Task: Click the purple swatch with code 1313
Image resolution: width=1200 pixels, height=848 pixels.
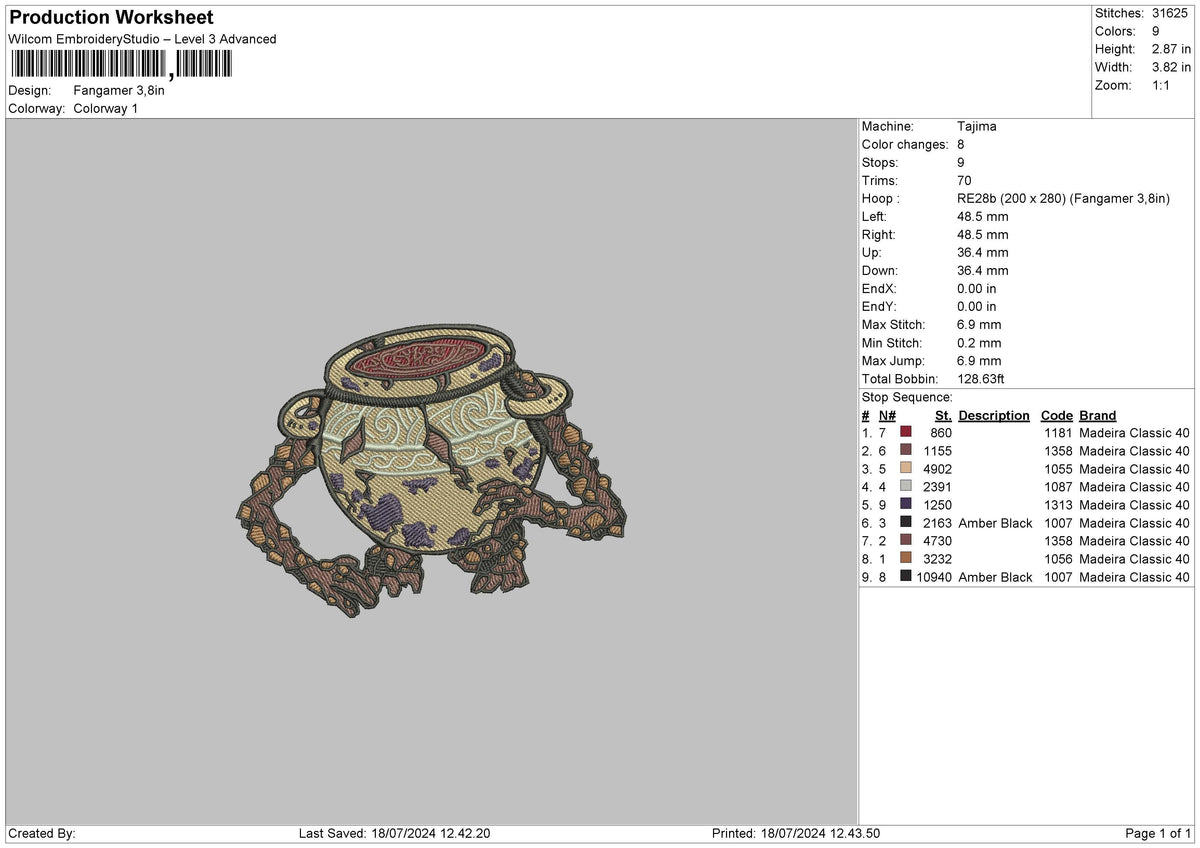Action: 905,505
